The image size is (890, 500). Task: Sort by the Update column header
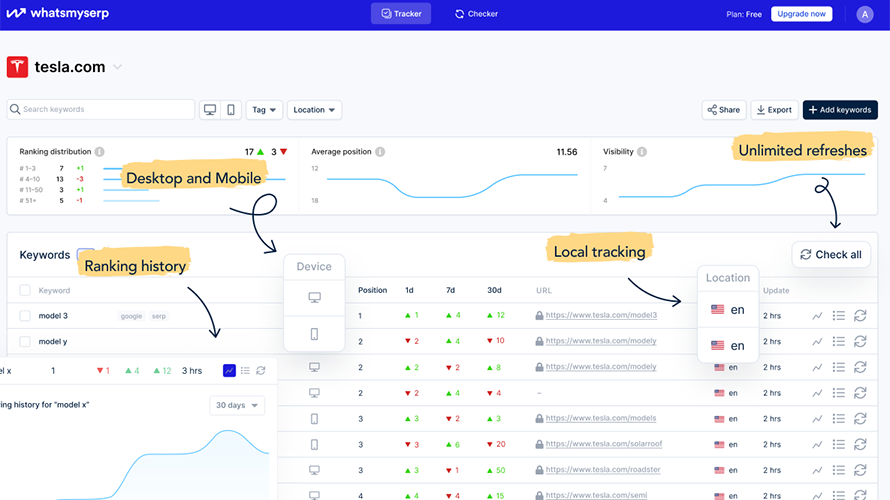[x=776, y=290]
